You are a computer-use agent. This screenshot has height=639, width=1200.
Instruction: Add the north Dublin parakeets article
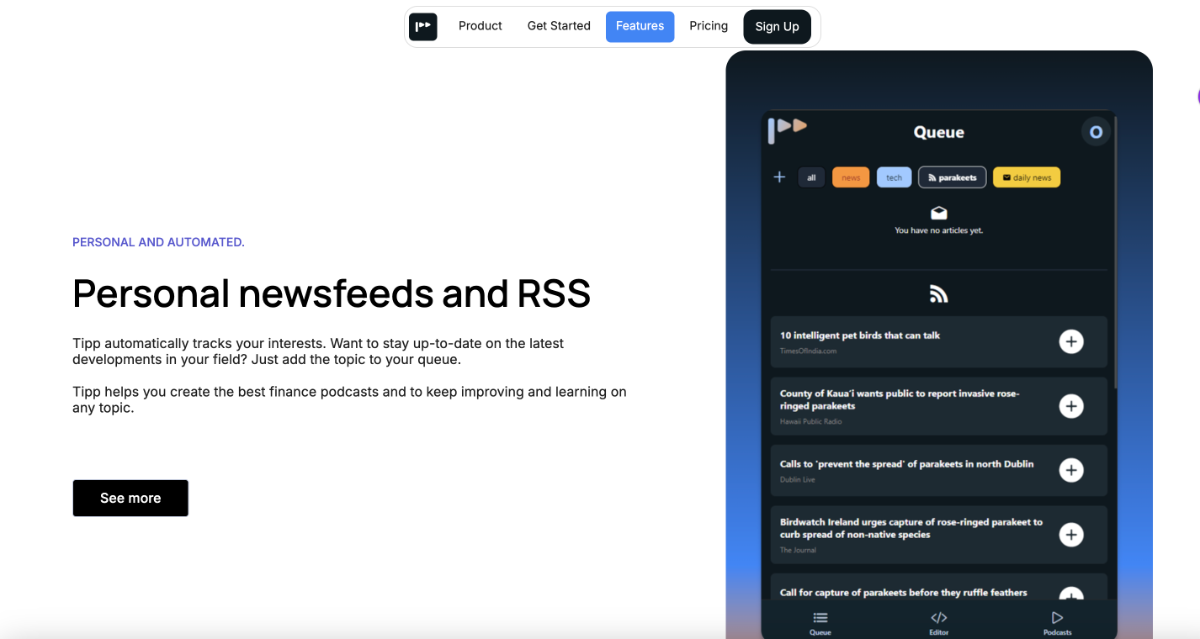pyautogui.click(x=1071, y=470)
